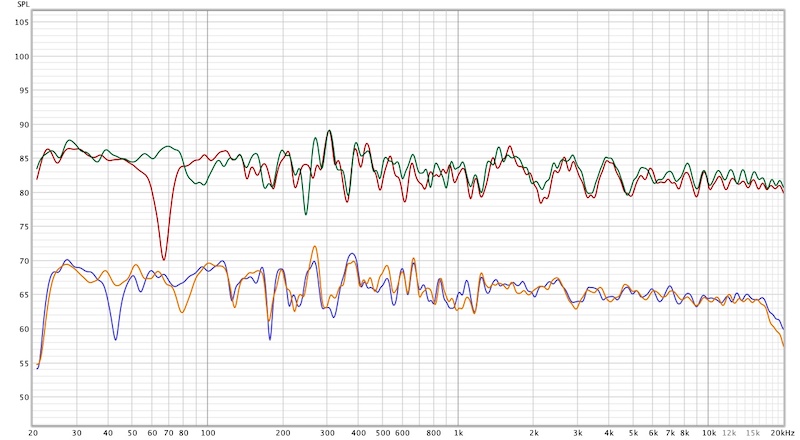This screenshot has width=800, height=440.
Task: Click the 75 label on SPL axis
Action: (24, 227)
